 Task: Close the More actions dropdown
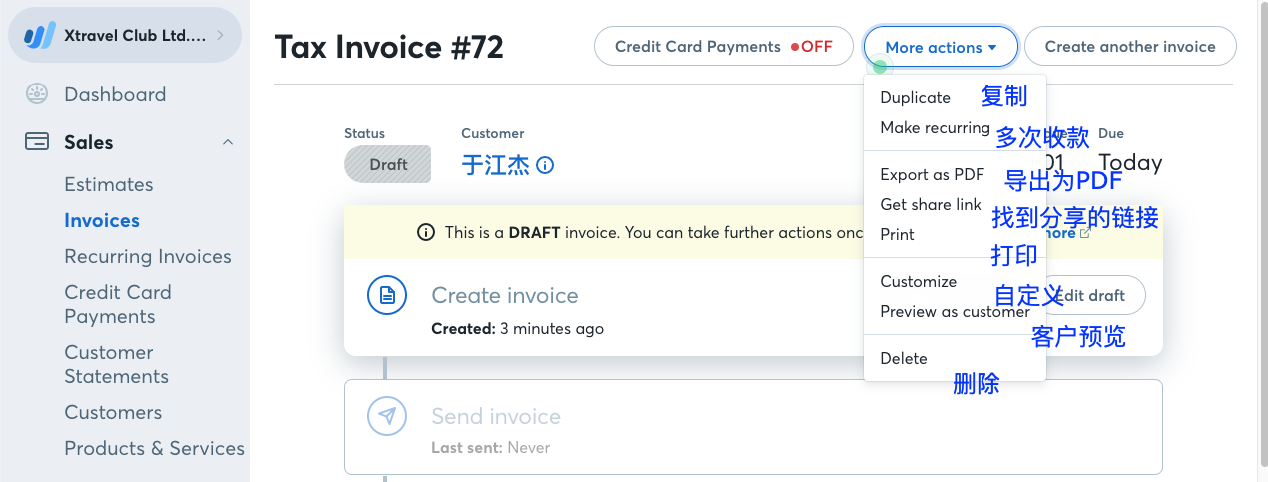tap(941, 47)
